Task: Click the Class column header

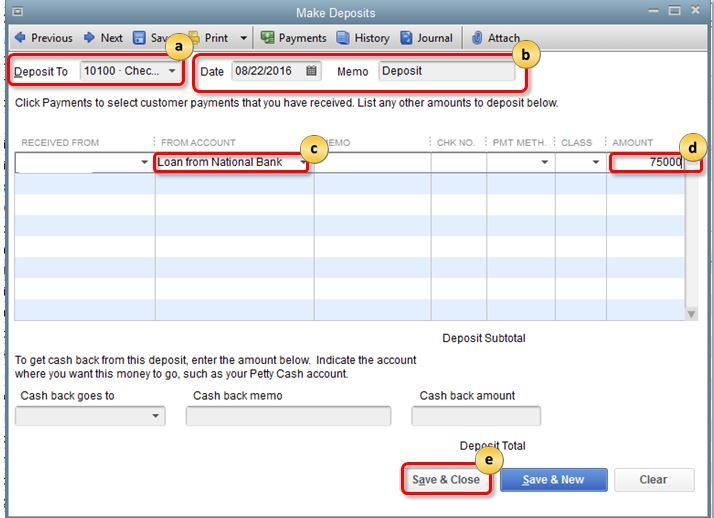Action: click(x=576, y=142)
